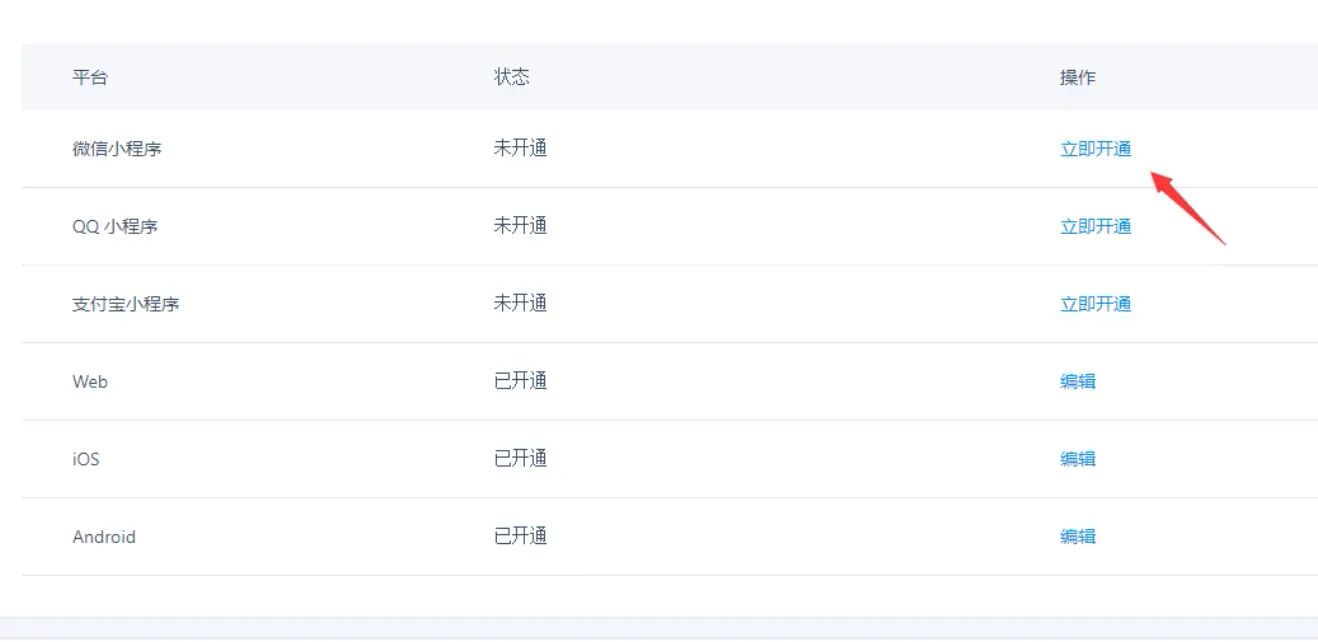
Task: Click the Web platform name
Action: [90, 381]
